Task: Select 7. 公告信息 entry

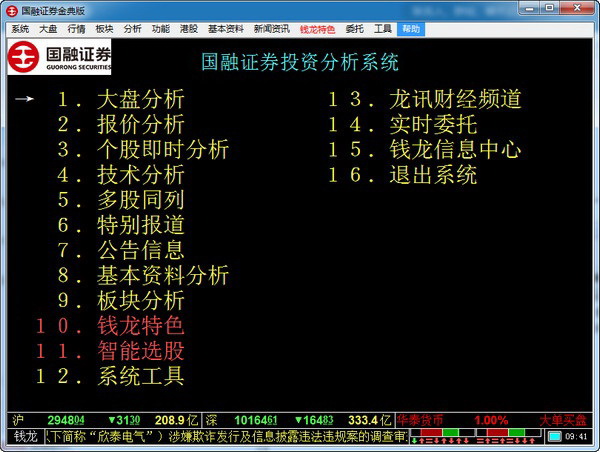Action: (121, 250)
